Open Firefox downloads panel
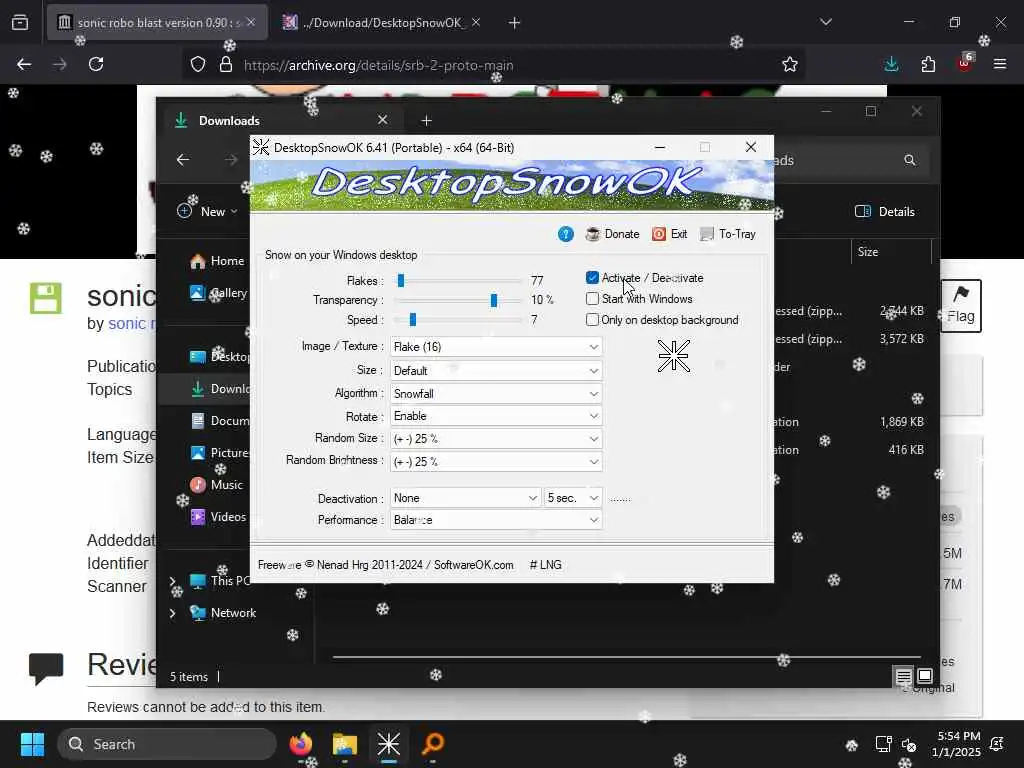Screen dimensions: 1024x768 coord(891,64)
